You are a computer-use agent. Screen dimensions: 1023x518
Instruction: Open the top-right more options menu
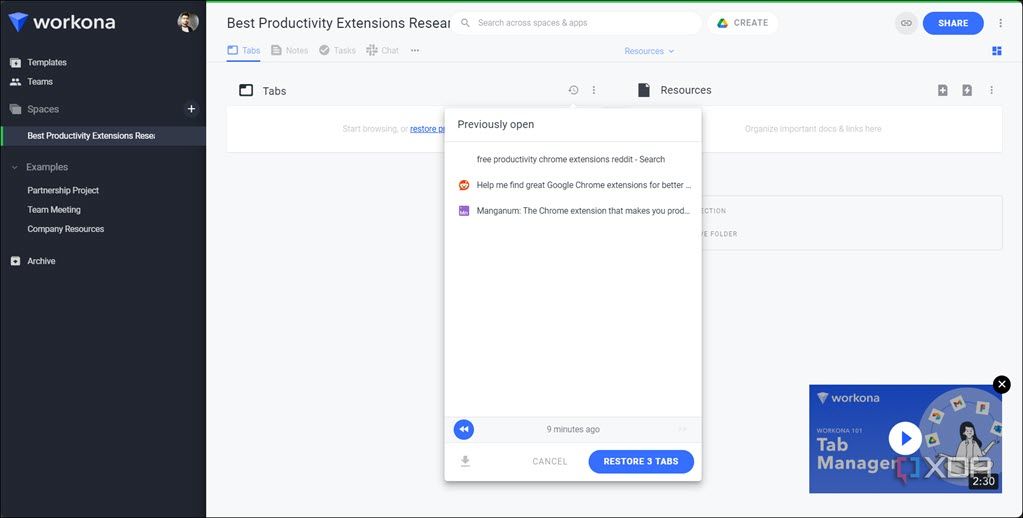[1001, 23]
